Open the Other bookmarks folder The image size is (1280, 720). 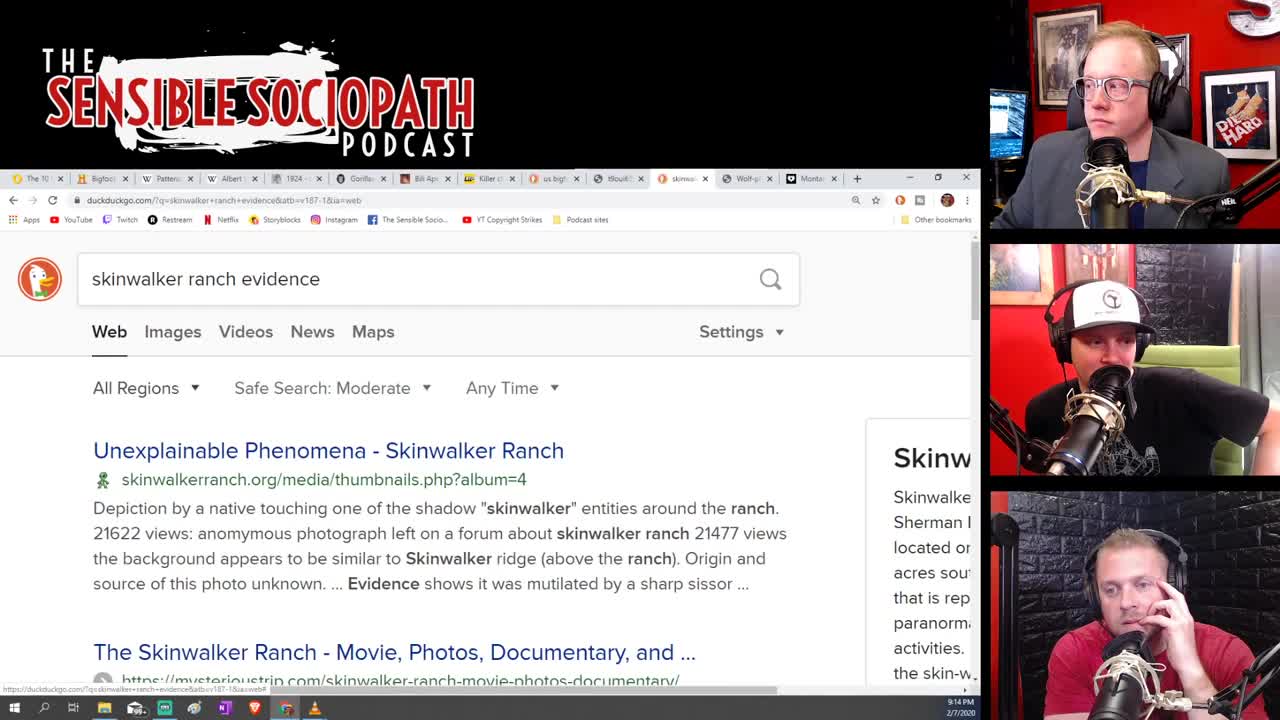[935, 220]
